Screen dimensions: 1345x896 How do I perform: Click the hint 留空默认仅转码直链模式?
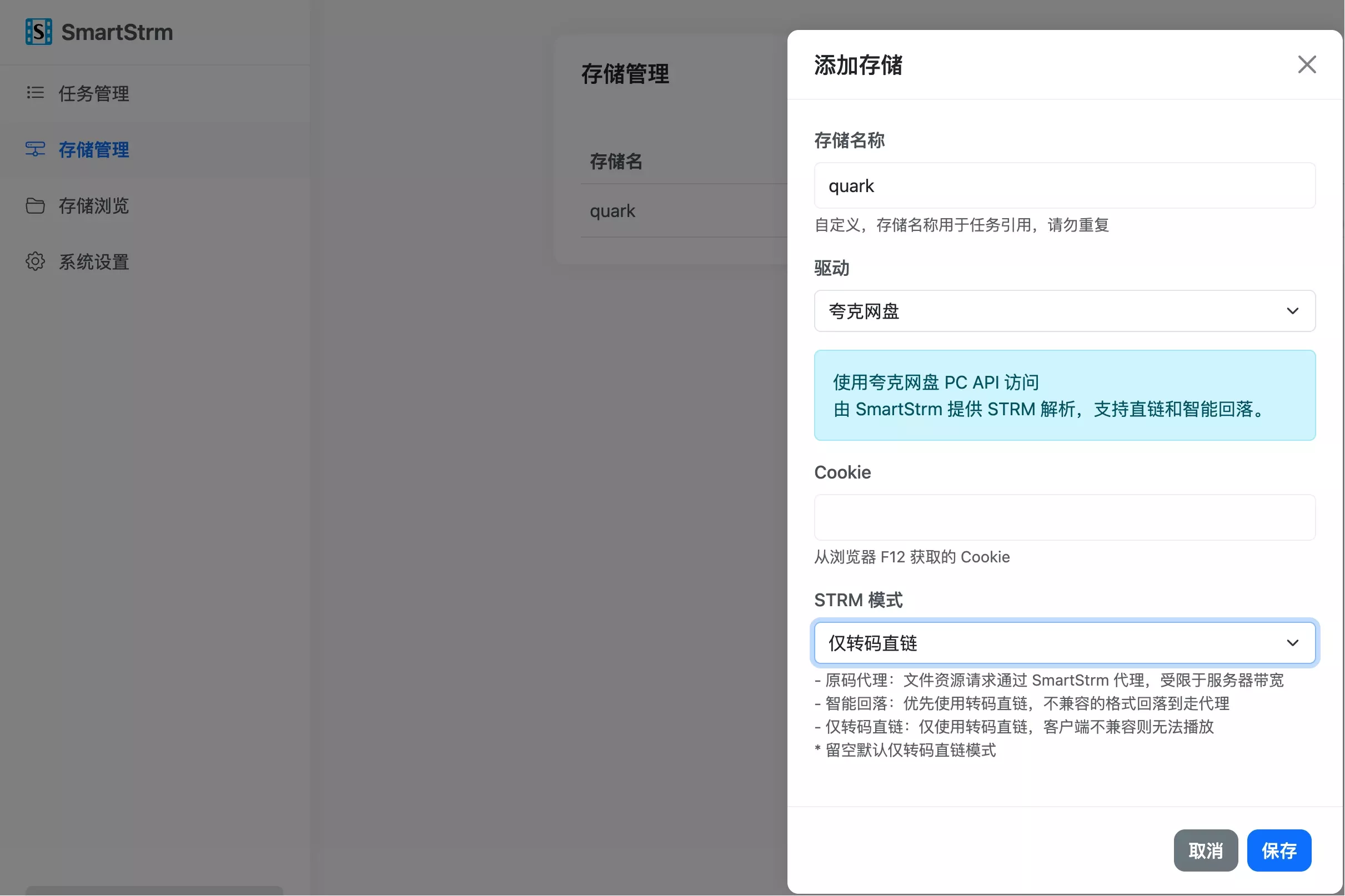[x=905, y=751]
